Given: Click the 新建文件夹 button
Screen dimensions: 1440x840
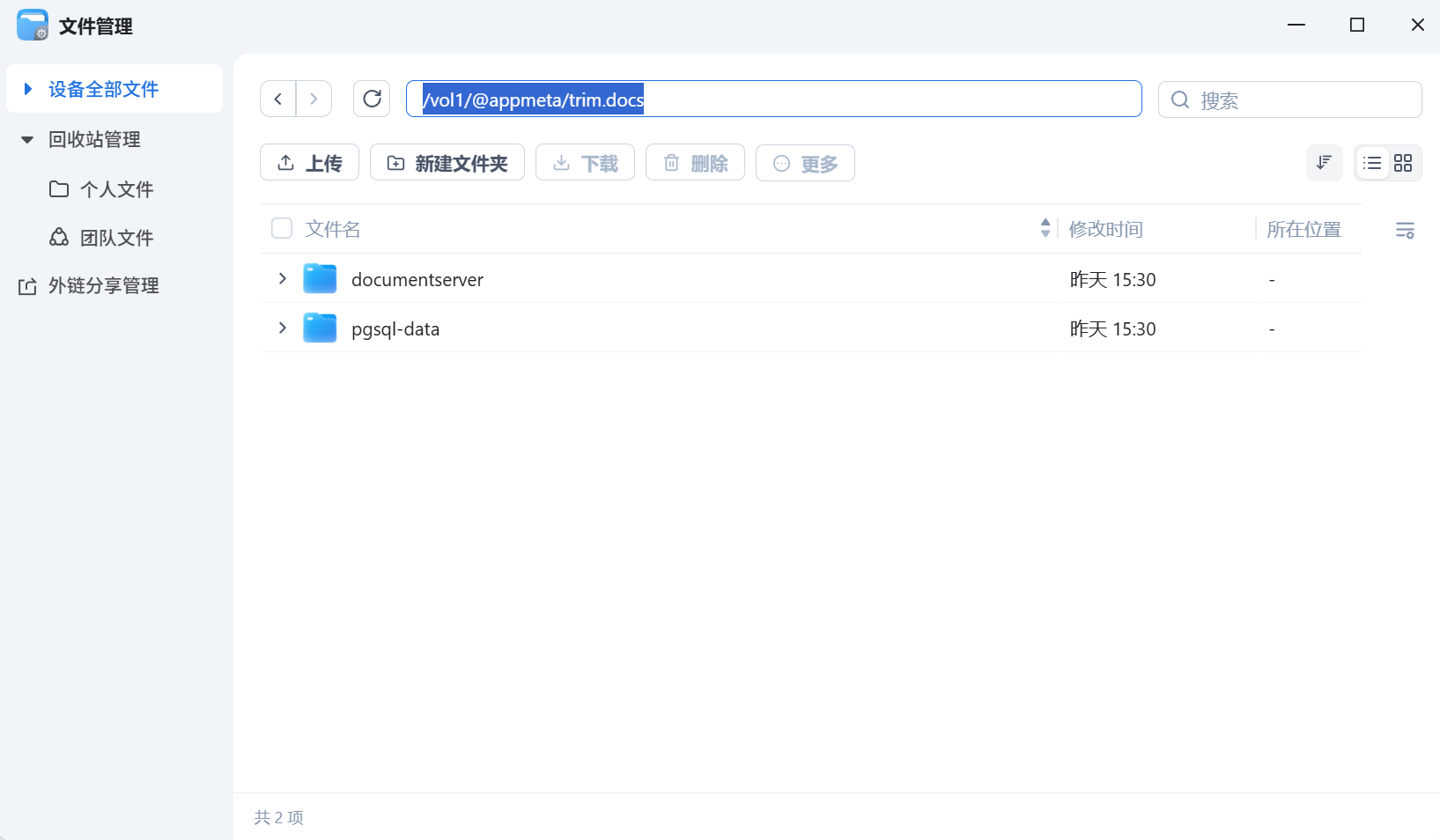Looking at the screenshot, I should click(447, 163).
